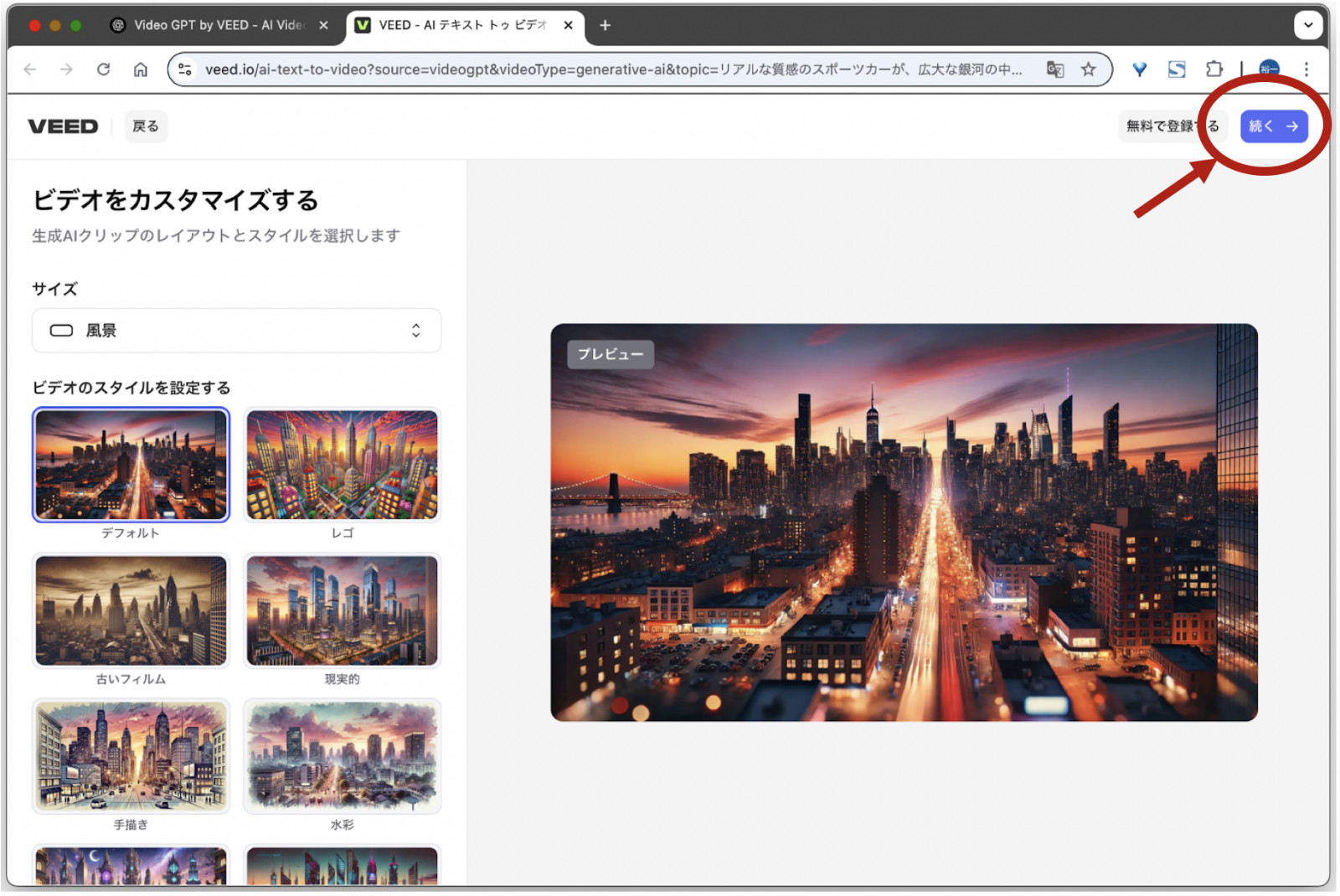Viewport: 1340px width, 896px height.
Task: Click the browser back arrow
Action: click(x=30, y=70)
